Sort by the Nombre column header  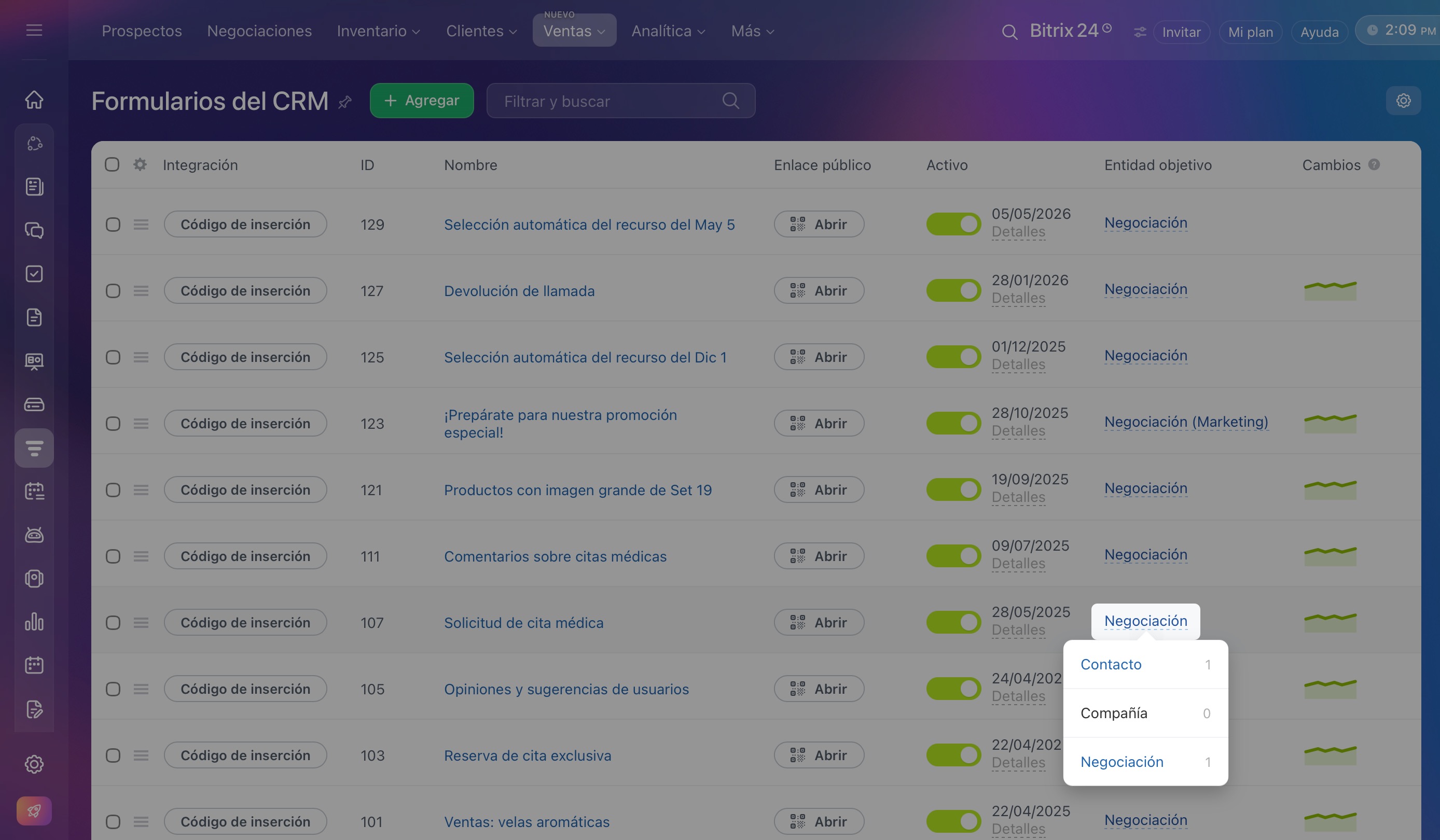[471, 164]
